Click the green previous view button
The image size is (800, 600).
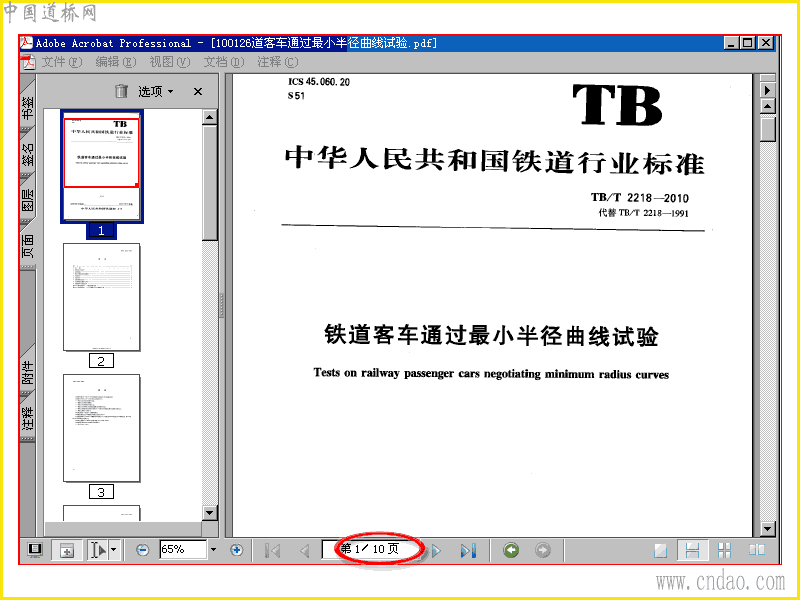511,550
